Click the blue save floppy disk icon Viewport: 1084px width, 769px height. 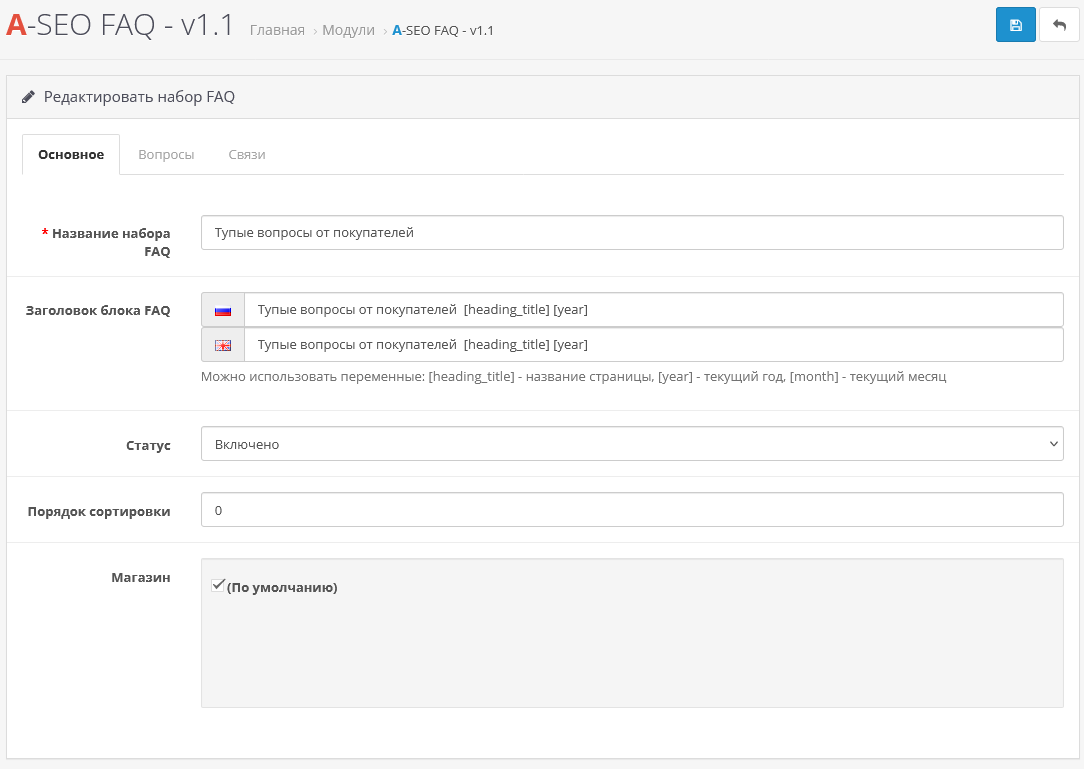point(1015,25)
